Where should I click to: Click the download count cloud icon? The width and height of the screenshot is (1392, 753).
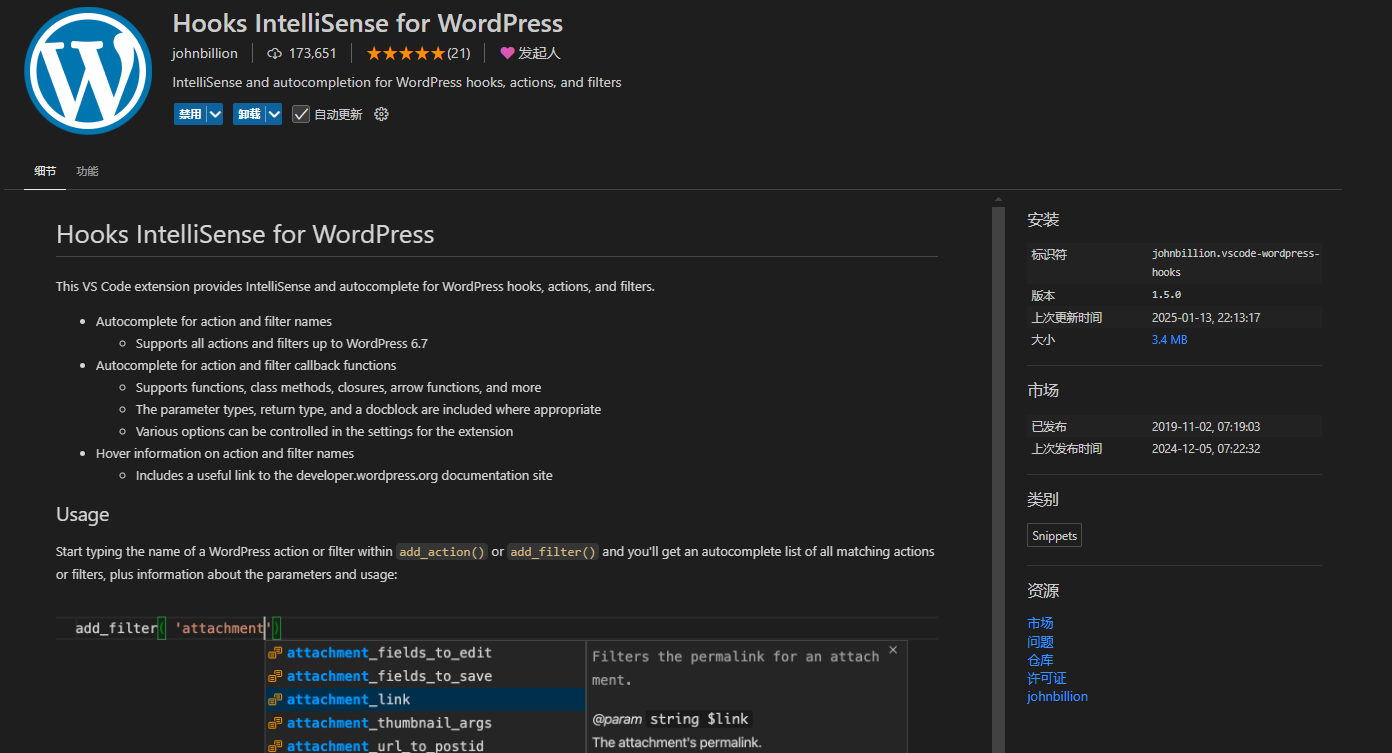point(275,53)
